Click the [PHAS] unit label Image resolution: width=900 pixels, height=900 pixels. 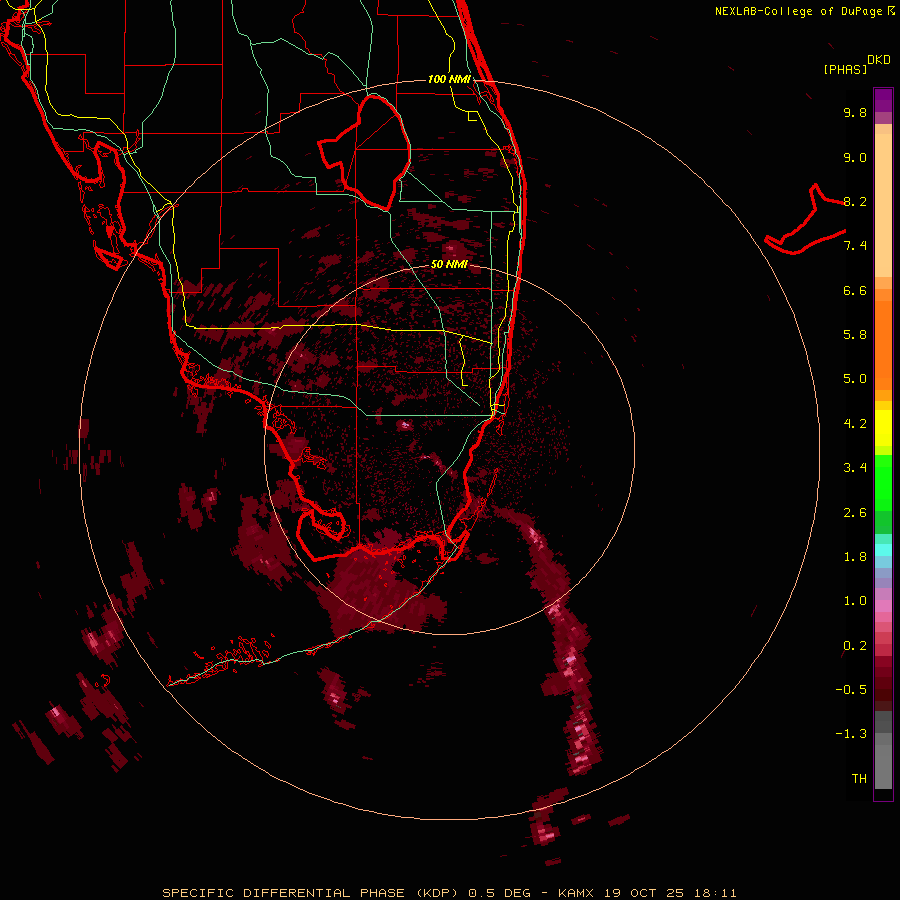[x=845, y=70]
